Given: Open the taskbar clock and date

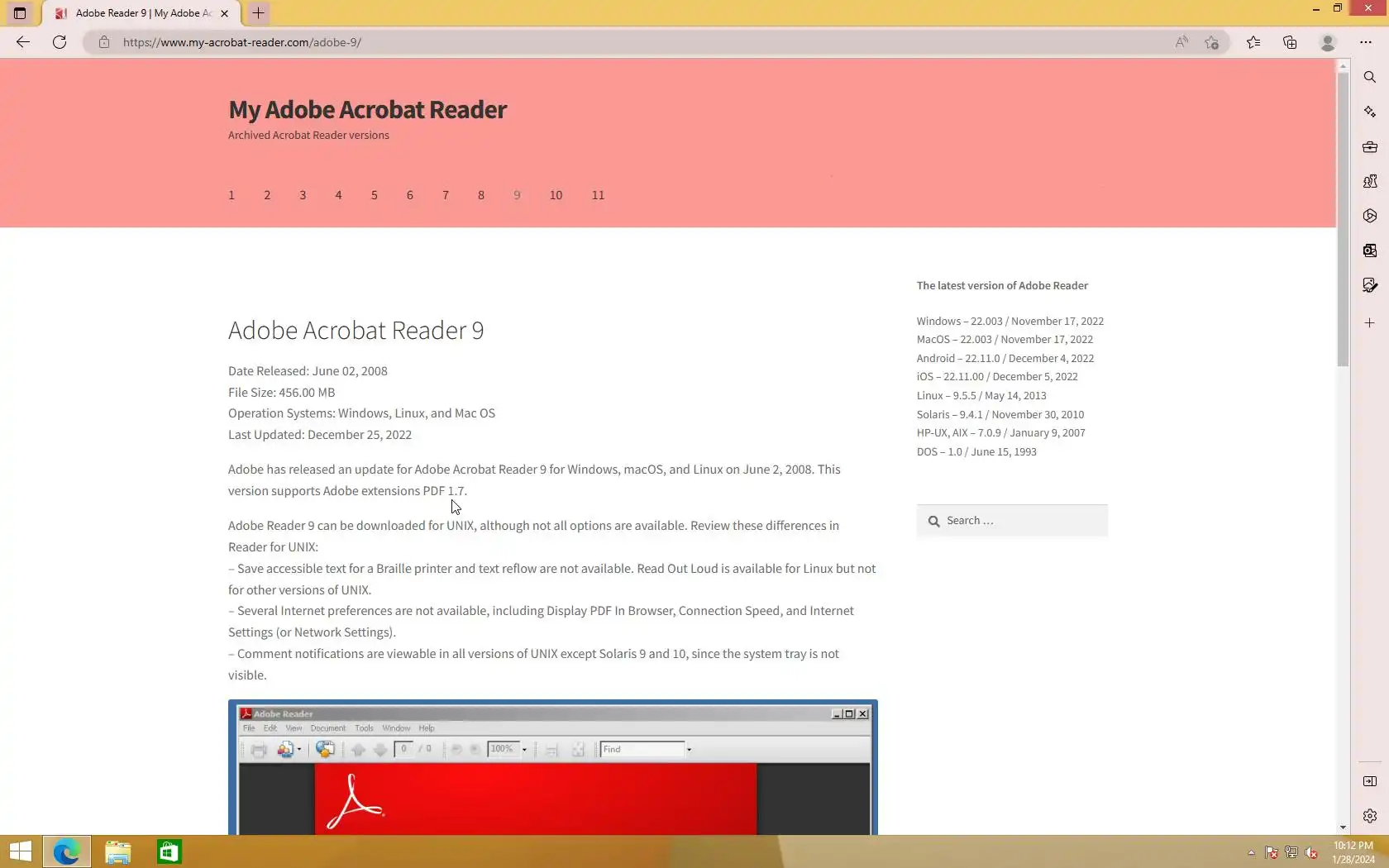Looking at the screenshot, I should (1353, 852).
